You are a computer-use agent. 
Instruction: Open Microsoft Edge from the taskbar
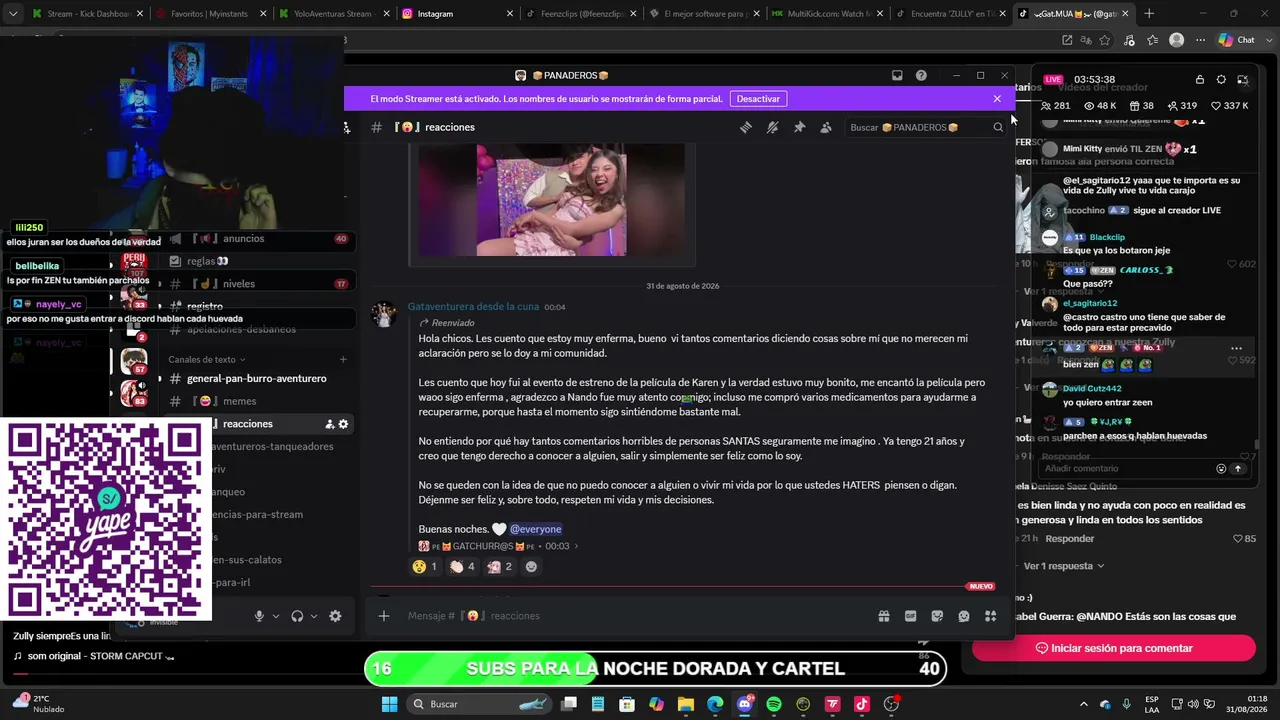[x=715, y=704]
